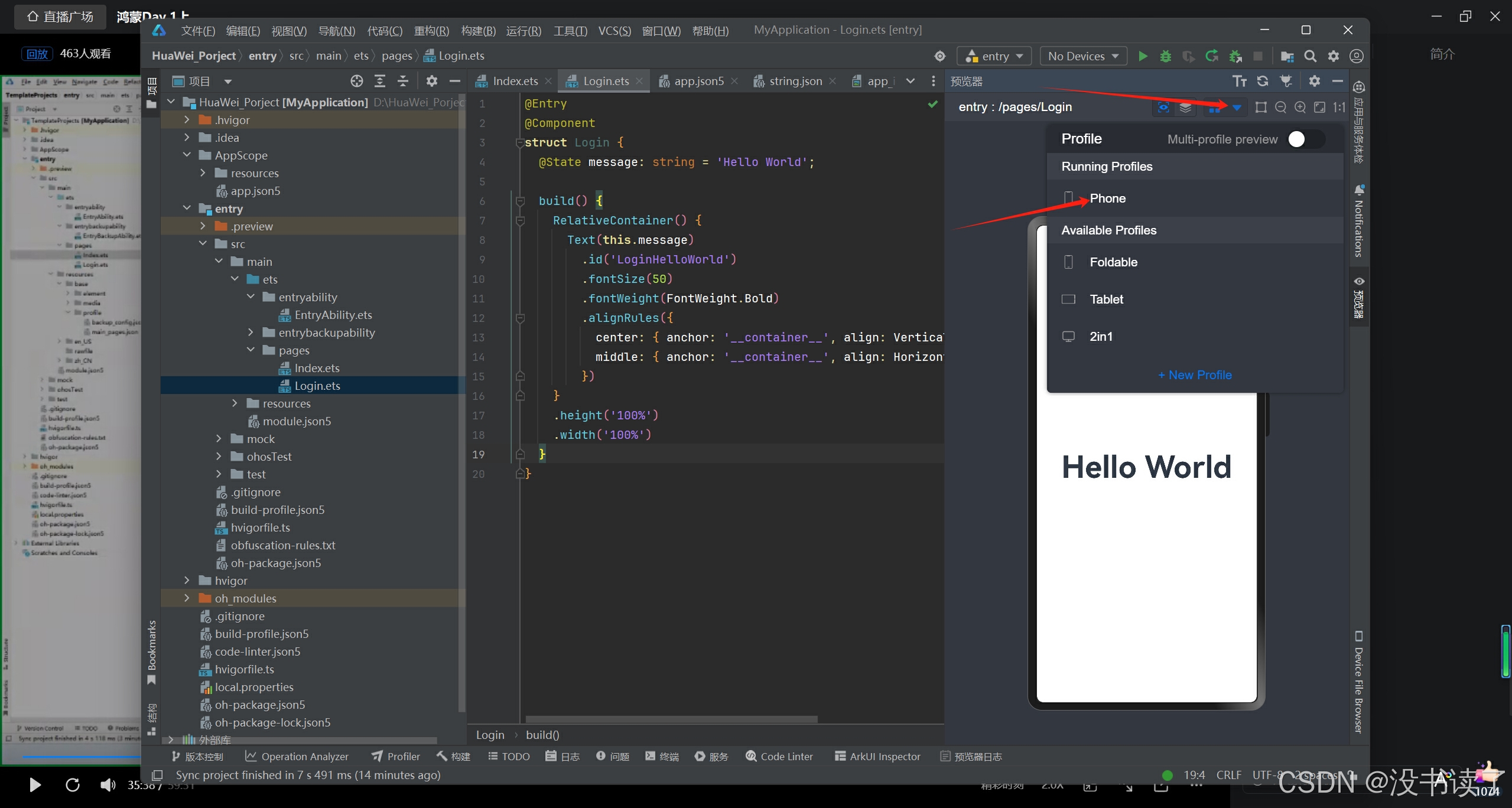Open the entry module dropdown
The height and width of the screenshot is (808, 1512).
click(994, 56)
